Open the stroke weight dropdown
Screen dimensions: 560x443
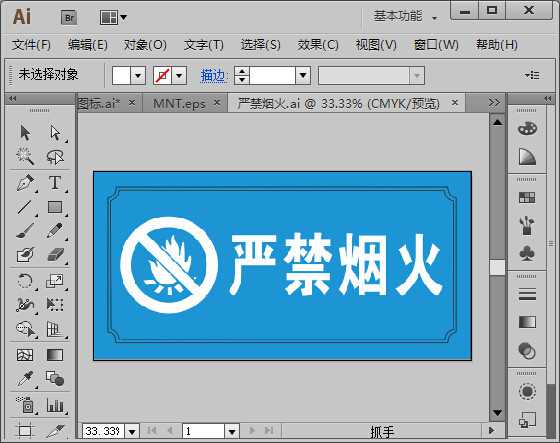click(303, 75)
